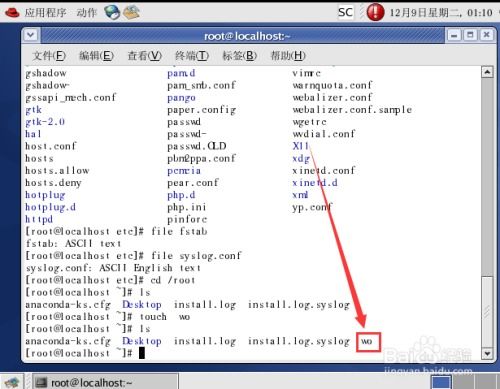Click the 'wvdial.conf' file name

pos(324,134)
